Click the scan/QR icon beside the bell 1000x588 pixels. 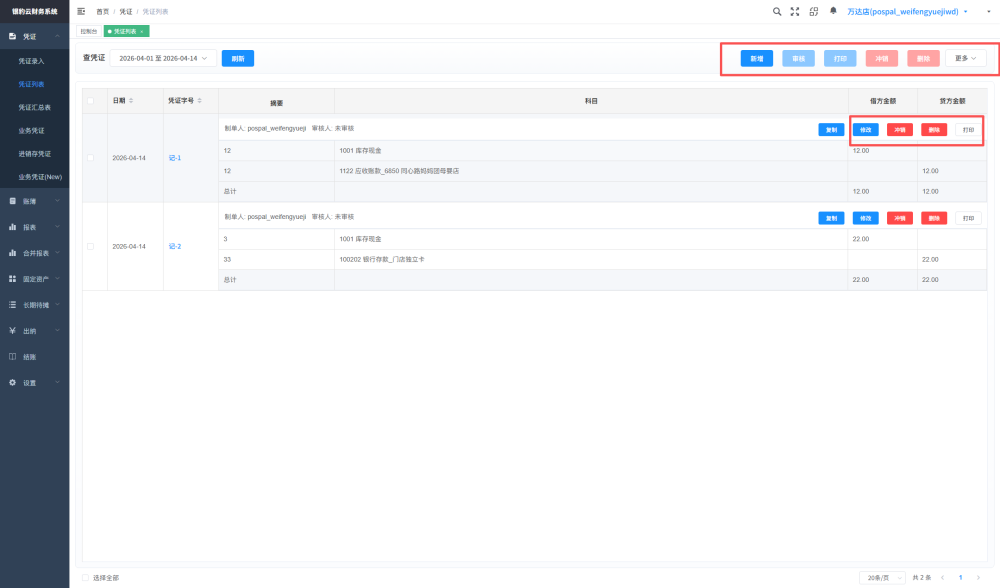(814, 11)
